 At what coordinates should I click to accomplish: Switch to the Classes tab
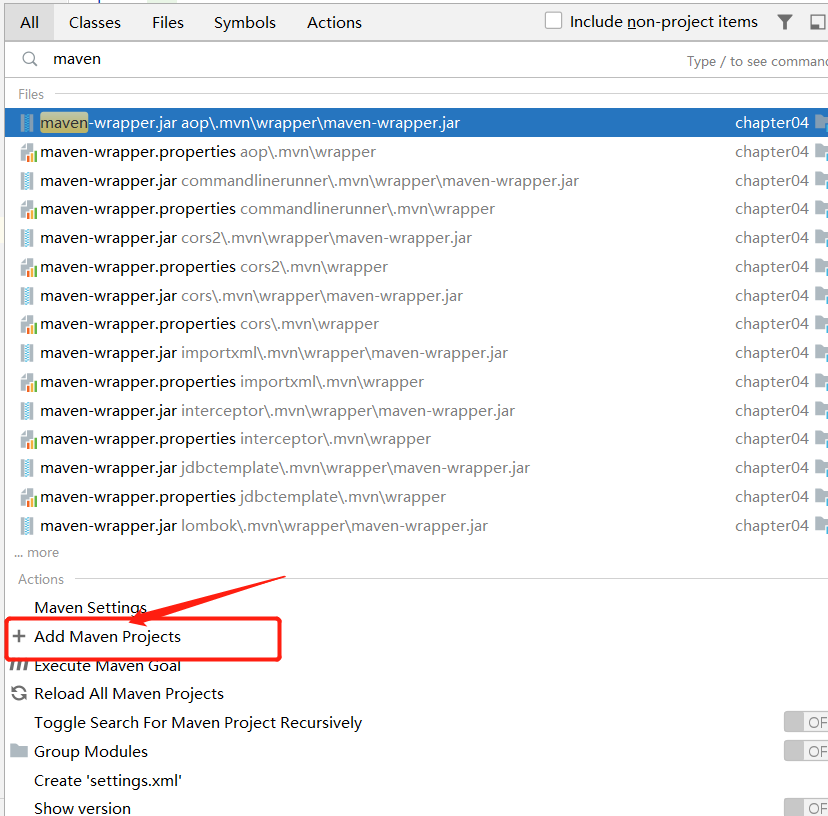tap(95, 23)
